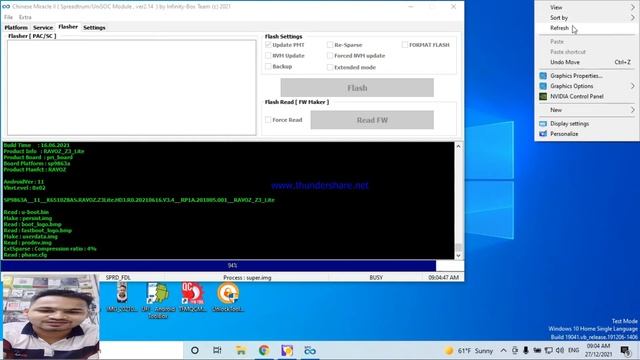Open the Settings tab
The image size is (640, 360).
(94, 27)
